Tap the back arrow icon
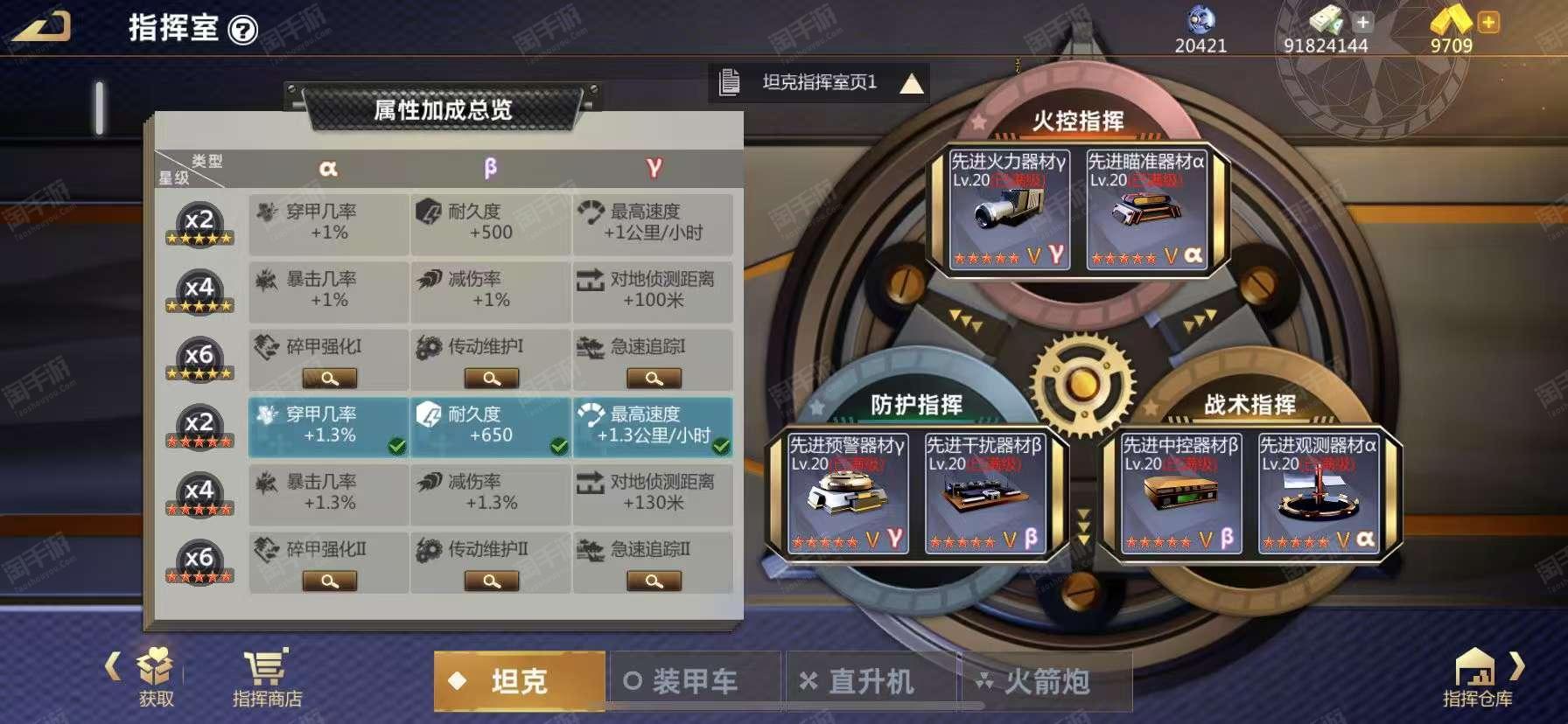1568x724 pixels. point(40,25)
